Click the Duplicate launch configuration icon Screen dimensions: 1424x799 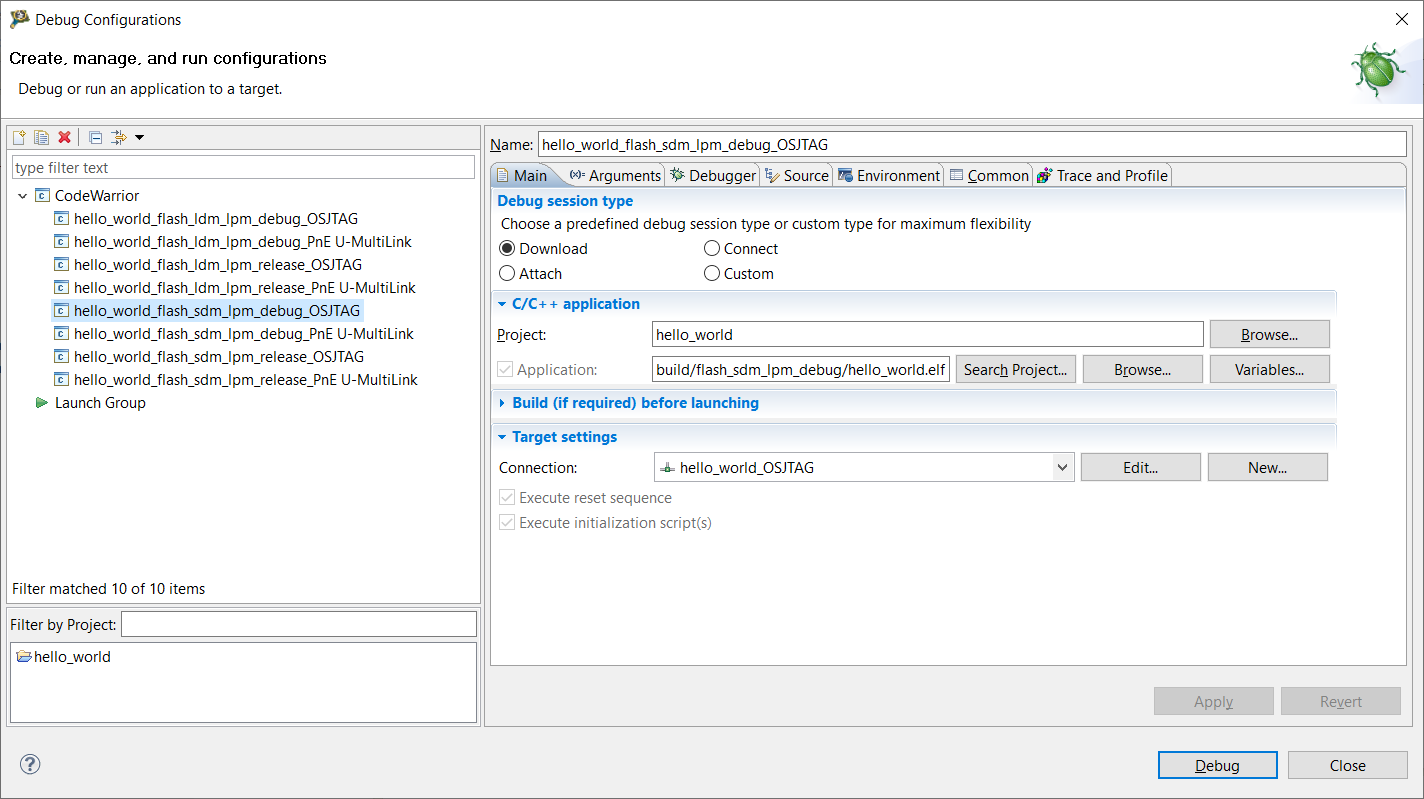pos(41,137)
